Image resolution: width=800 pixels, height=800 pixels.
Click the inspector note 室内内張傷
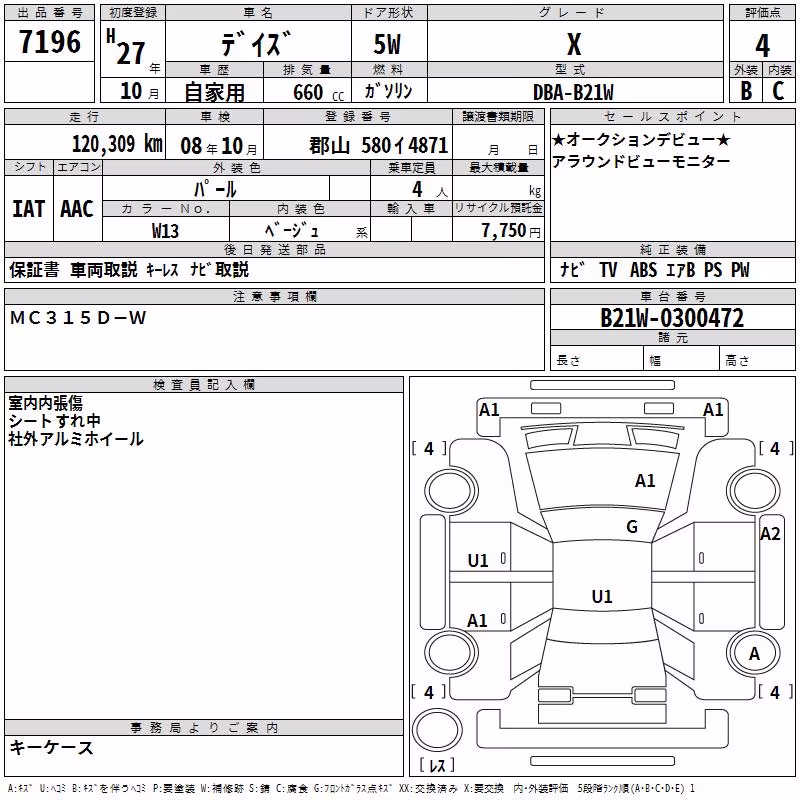click(45, 403)
